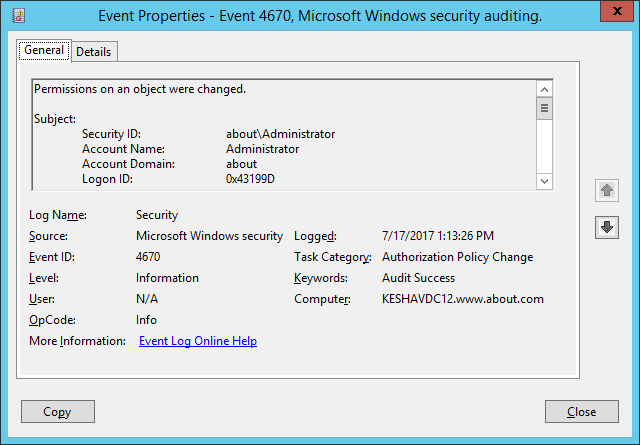
Task: Switch to the Details tab
Action: pyautogui.click(x=94, y=52)
